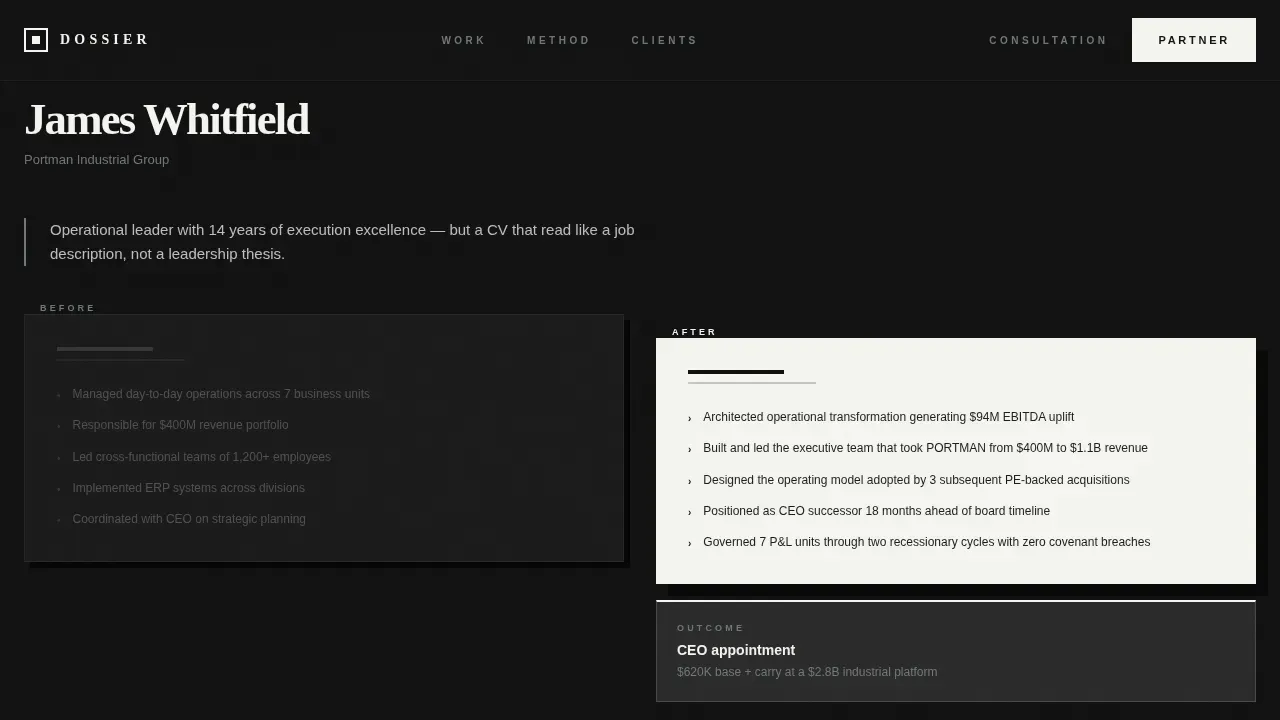The image size is (1280, 720).
Task: Open the Method nav item
Action: (x=559, y=41)
